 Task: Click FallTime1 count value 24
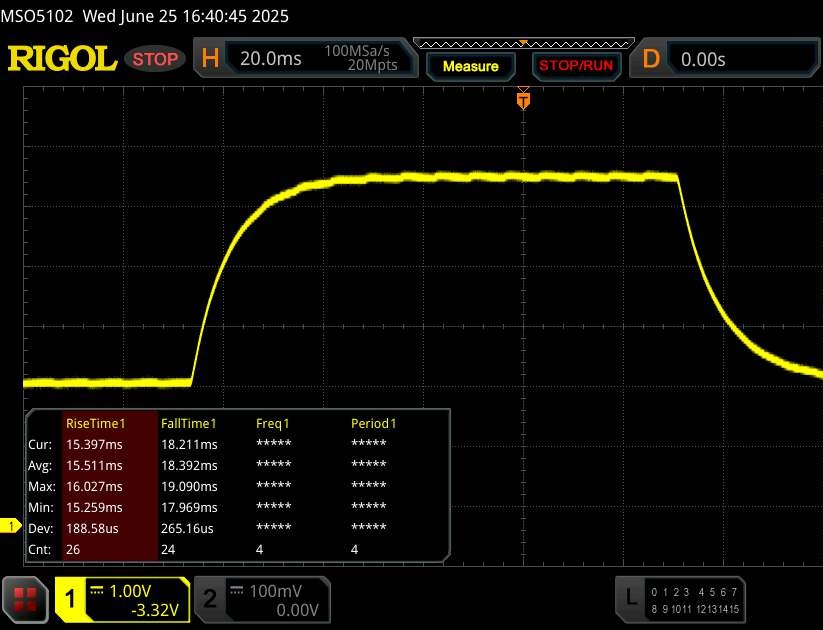(x=168, y=549)
